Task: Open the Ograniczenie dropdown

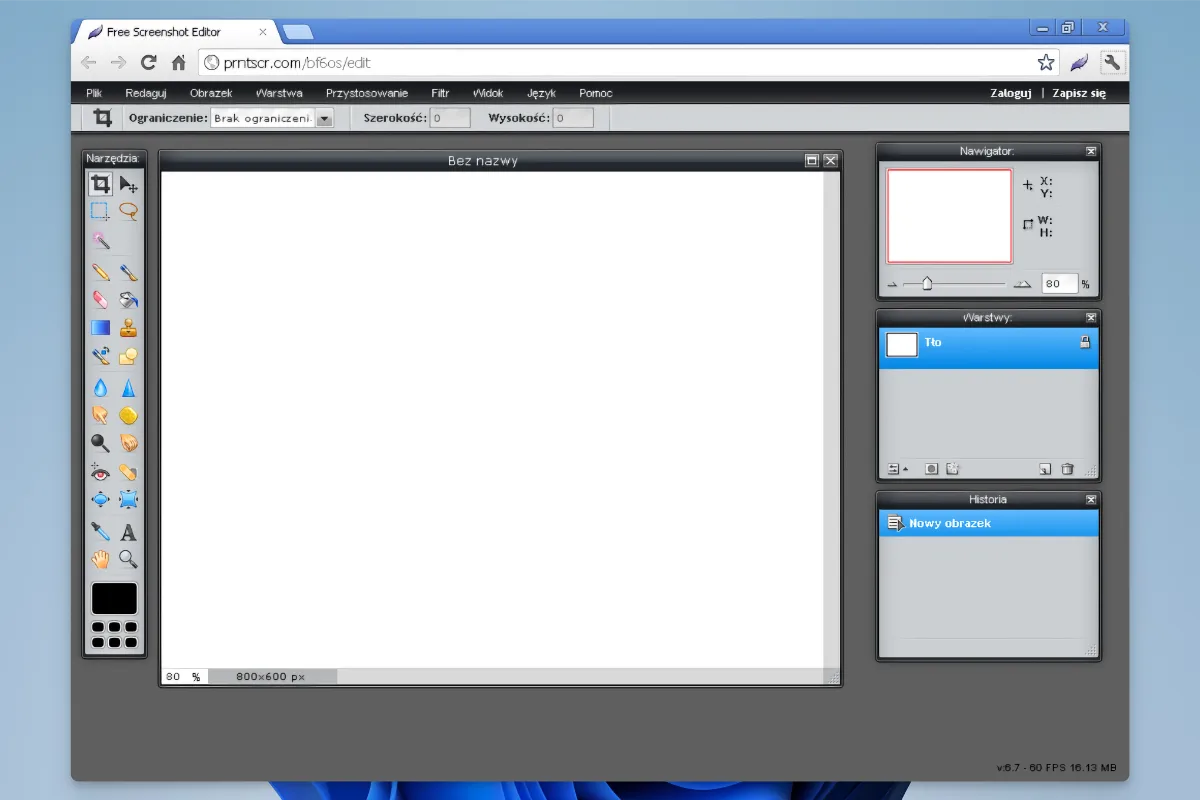Action: tap(323, 118)
